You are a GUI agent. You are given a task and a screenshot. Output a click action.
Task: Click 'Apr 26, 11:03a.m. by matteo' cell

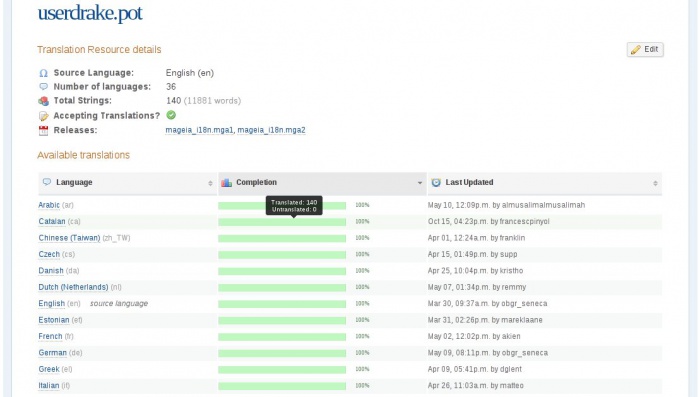tap(475, 386)
